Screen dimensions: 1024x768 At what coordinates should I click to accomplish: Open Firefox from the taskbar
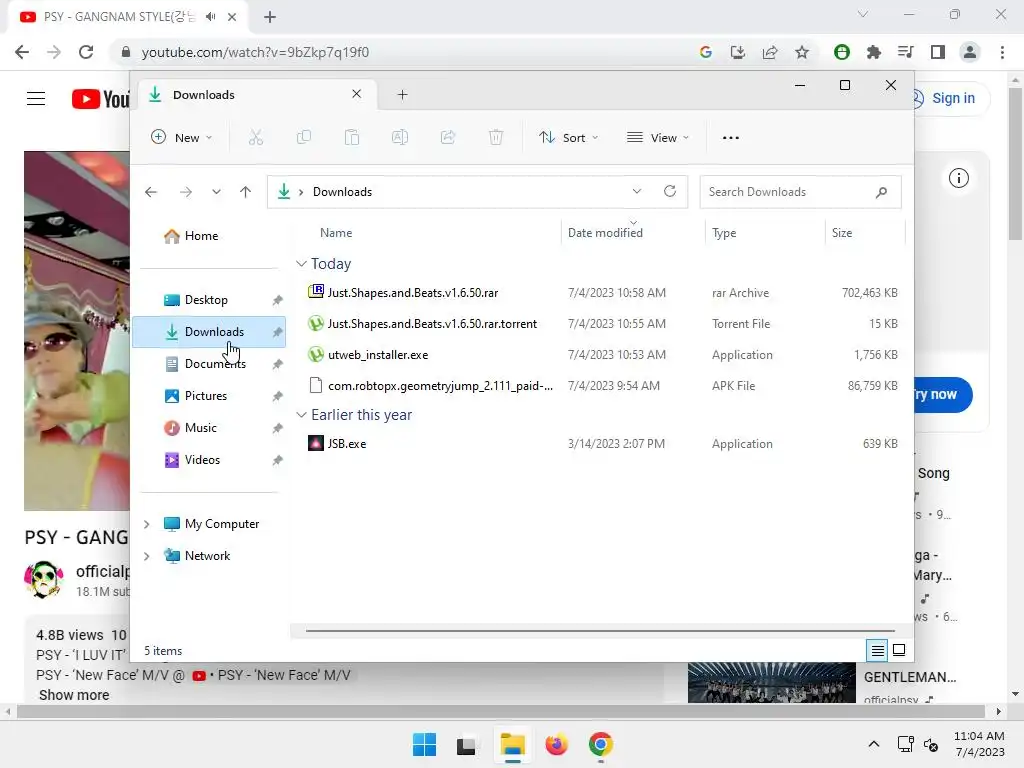point(556,744)
